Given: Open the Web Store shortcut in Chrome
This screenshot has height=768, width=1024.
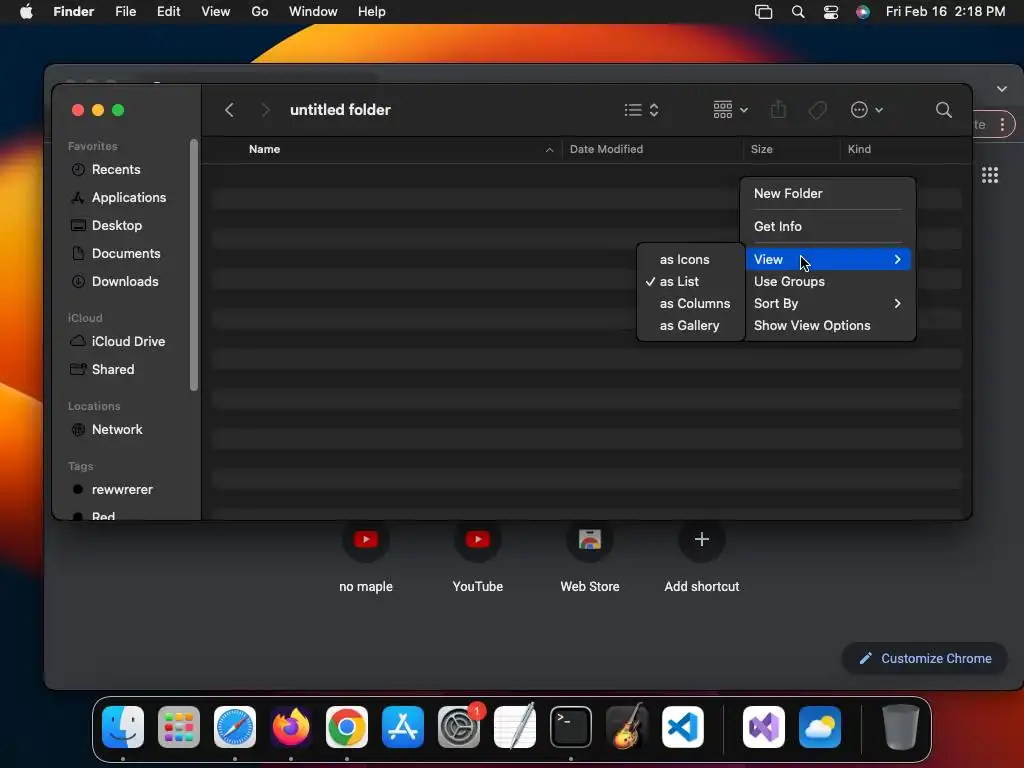Looking at the screenshot, I should pos(590,556).
